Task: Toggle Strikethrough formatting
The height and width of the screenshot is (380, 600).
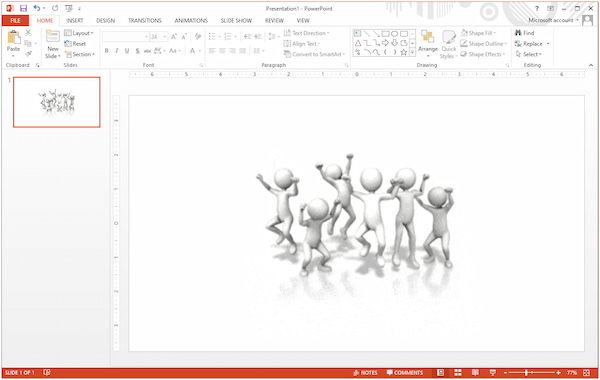Action: click(x=147, y=51)
